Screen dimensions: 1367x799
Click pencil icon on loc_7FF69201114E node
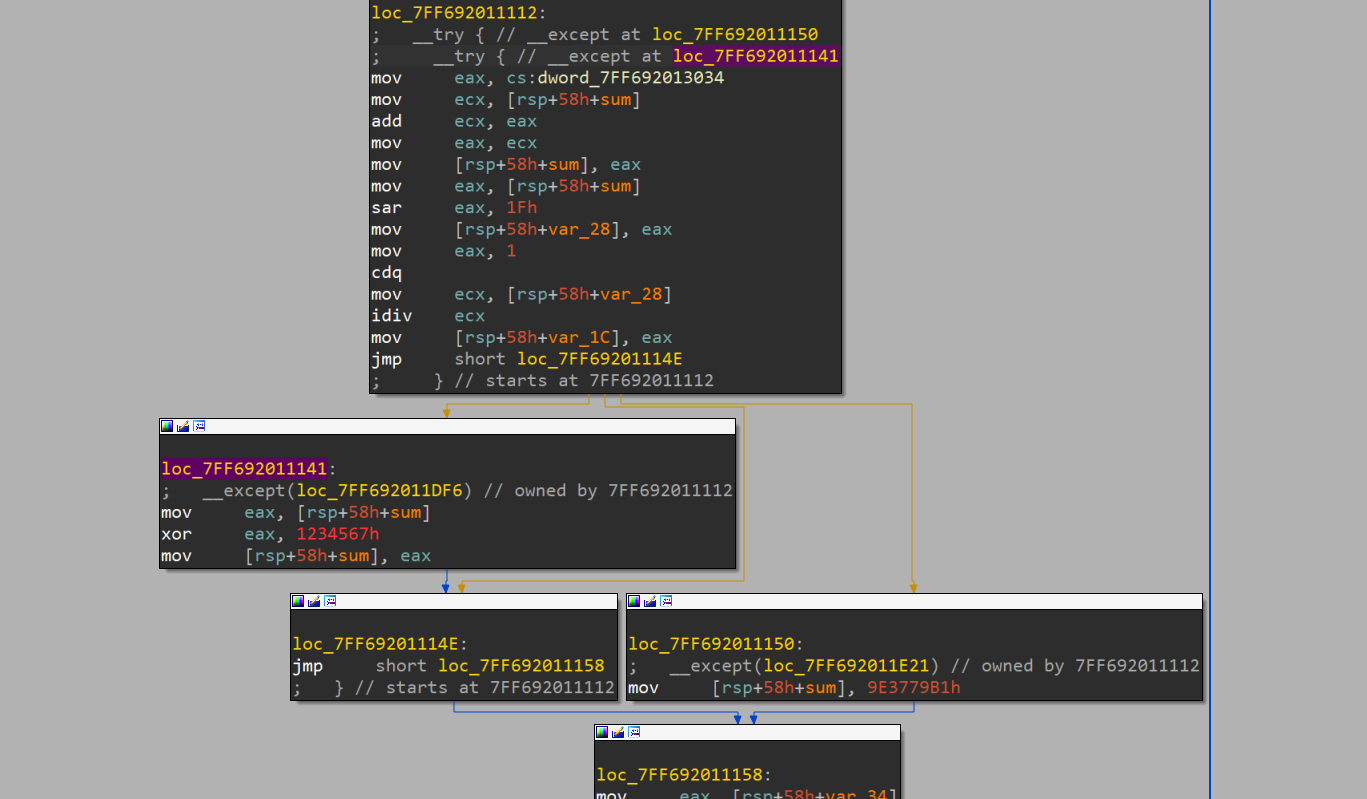click(x=314, y=601)
